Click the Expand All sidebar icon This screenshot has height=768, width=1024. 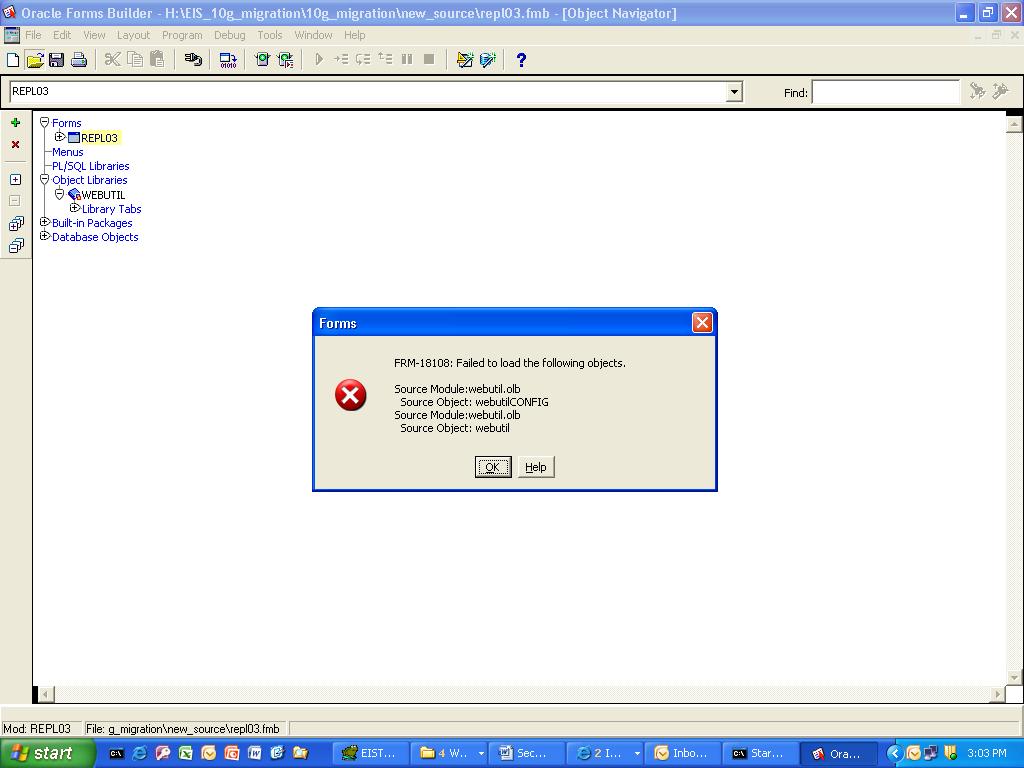tap(16, 224)
